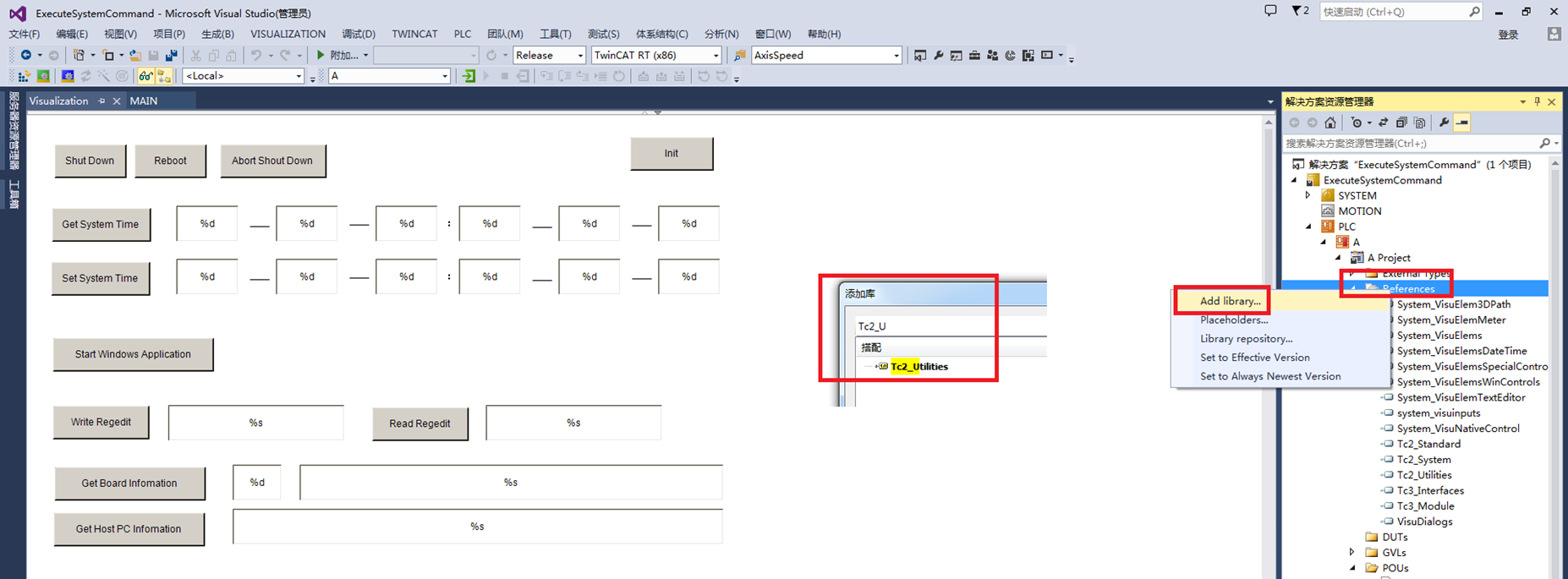Screen dimensions: 1568x579
Task: Click the TwinCAT Activate Configuration icon
Action: point(25,76)
